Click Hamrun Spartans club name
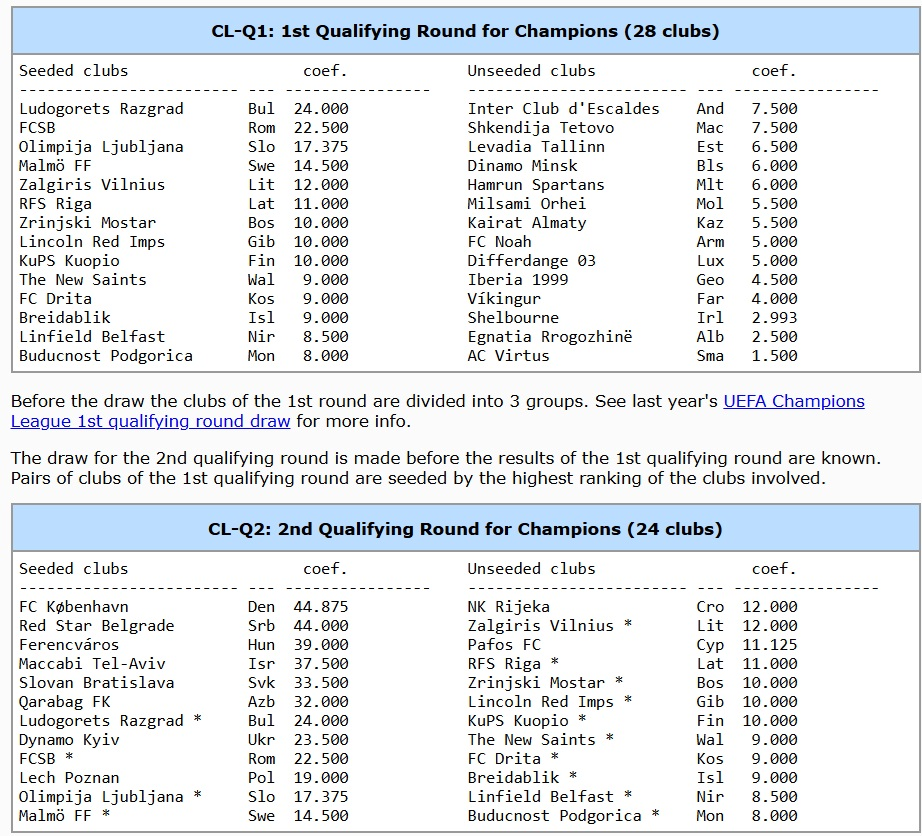Screen dimensions: 922x836 [x=535, y=185]
